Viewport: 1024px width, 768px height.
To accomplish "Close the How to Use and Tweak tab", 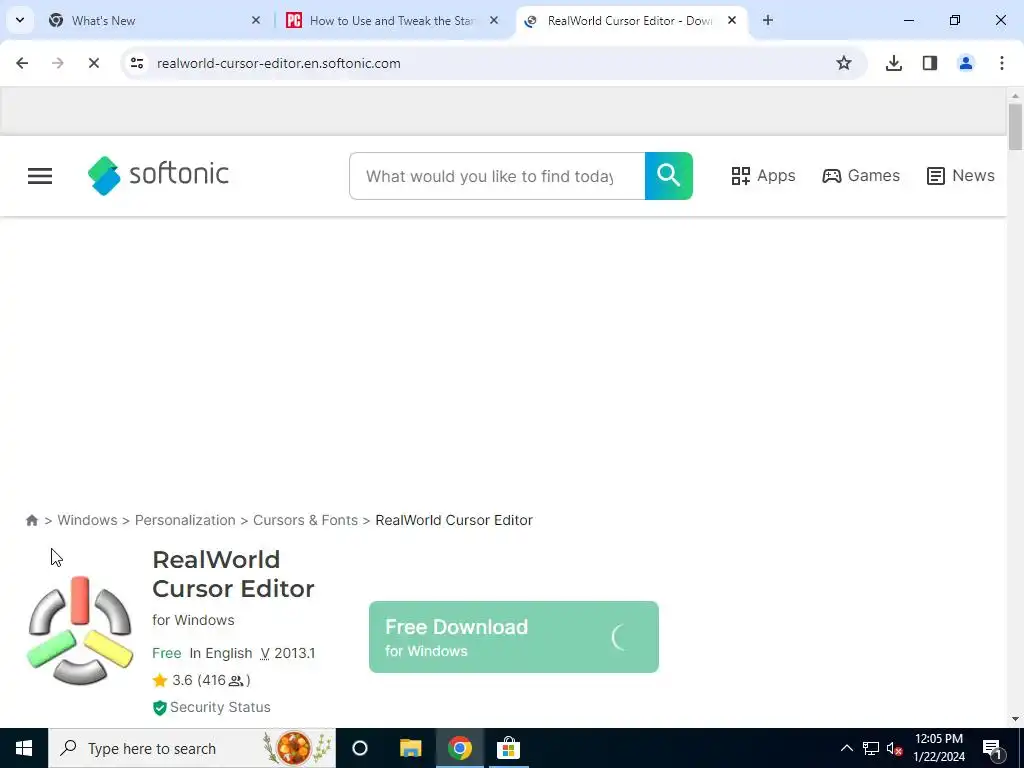I will [x=494, y=20].
